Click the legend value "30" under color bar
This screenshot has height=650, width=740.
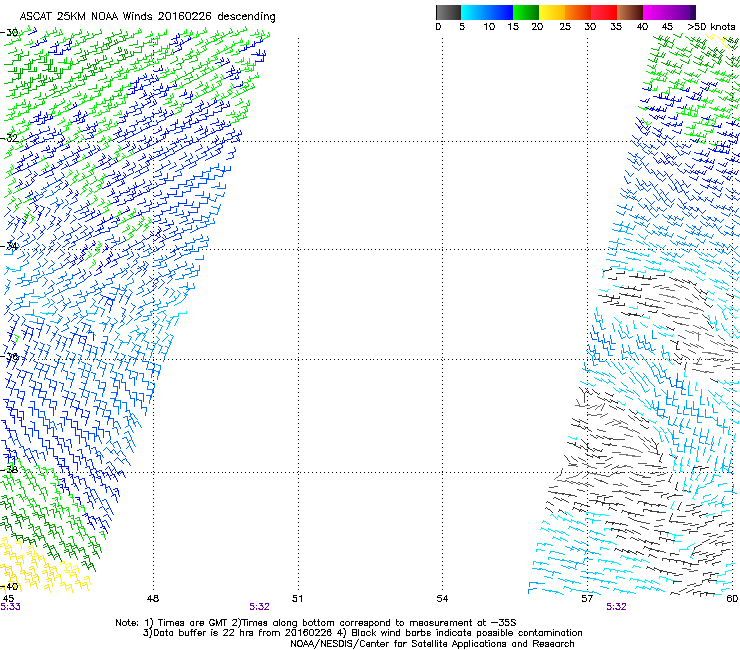pos(590,27)
